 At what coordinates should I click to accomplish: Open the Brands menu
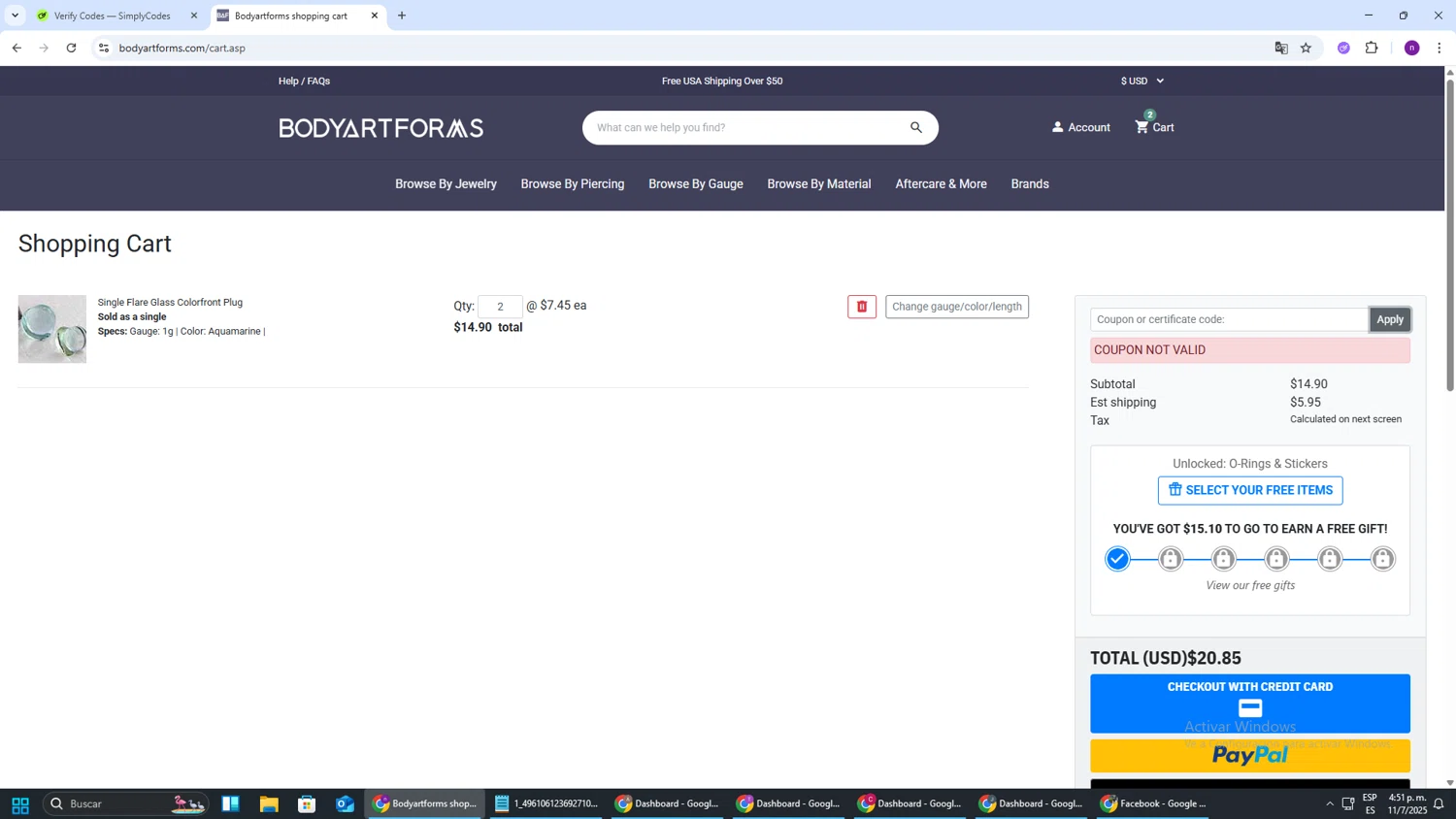(1030, 184)
